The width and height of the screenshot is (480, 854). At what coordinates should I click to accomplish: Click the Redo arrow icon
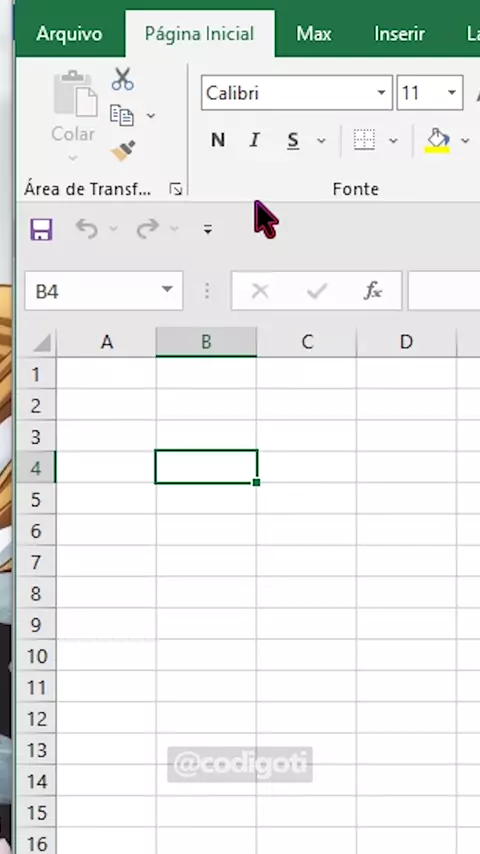coord(148,229)
